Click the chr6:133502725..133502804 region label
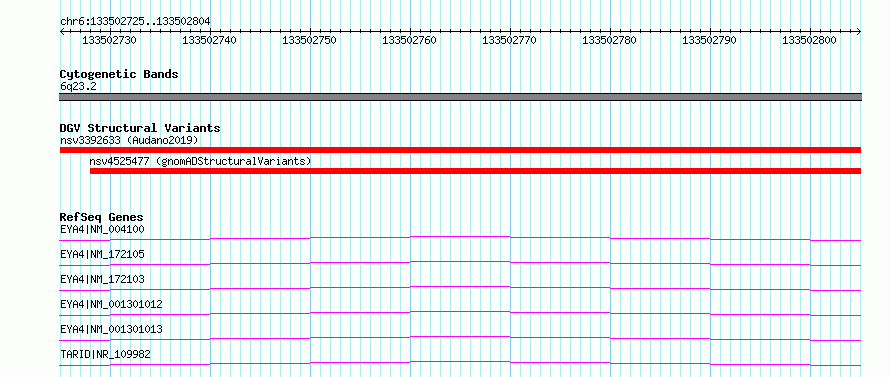 click(135, 22)
